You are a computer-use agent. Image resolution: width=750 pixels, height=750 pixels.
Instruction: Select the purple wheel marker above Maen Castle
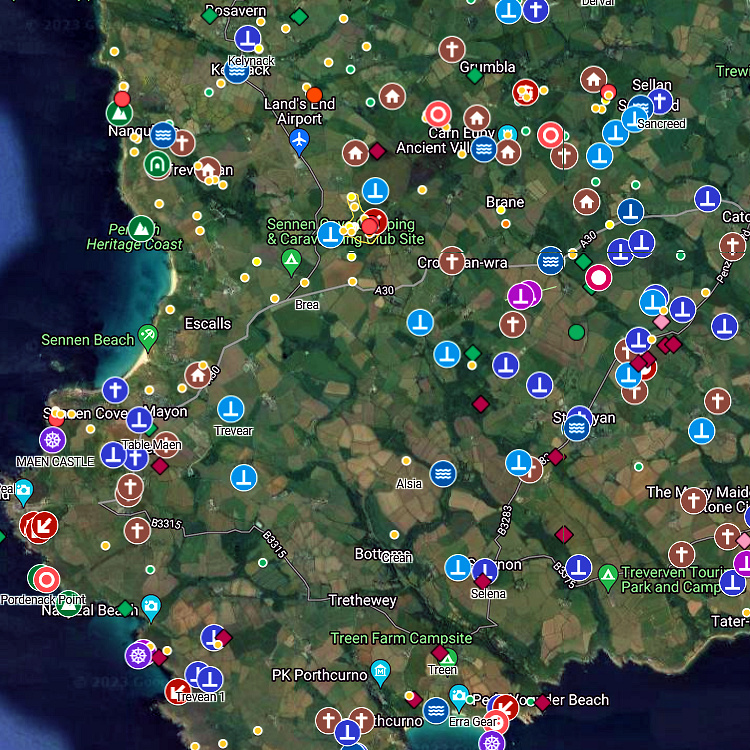point(53,438)
